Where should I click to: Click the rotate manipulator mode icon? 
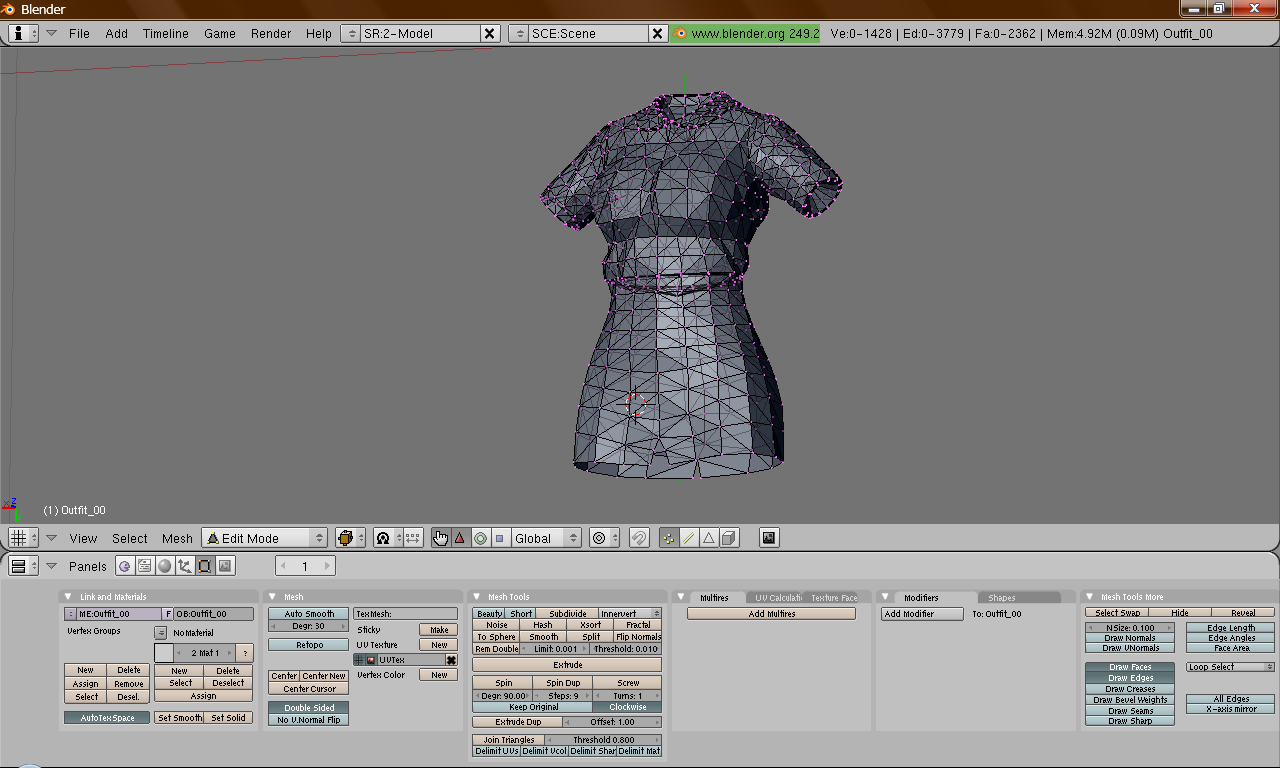(480, 538)
